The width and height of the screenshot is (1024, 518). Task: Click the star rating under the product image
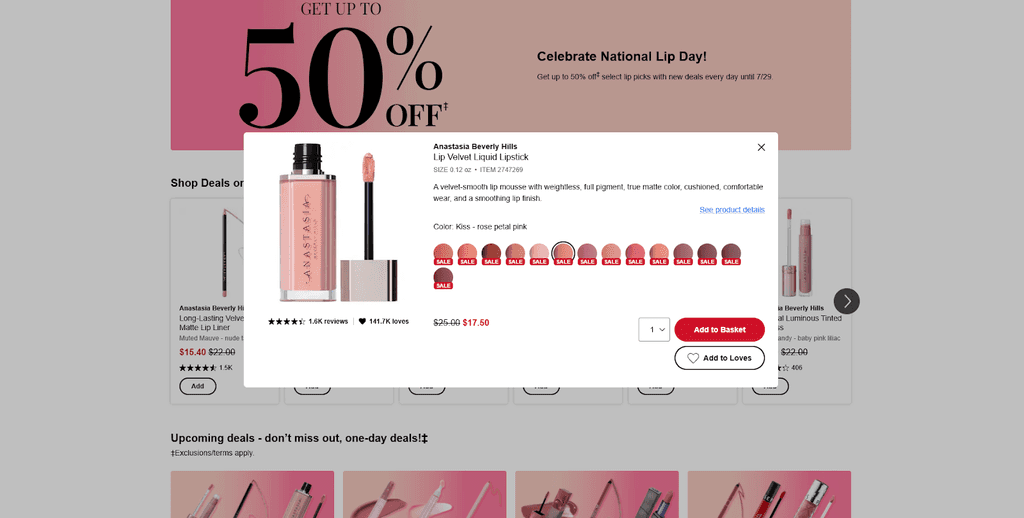click(x=286, y=321)
